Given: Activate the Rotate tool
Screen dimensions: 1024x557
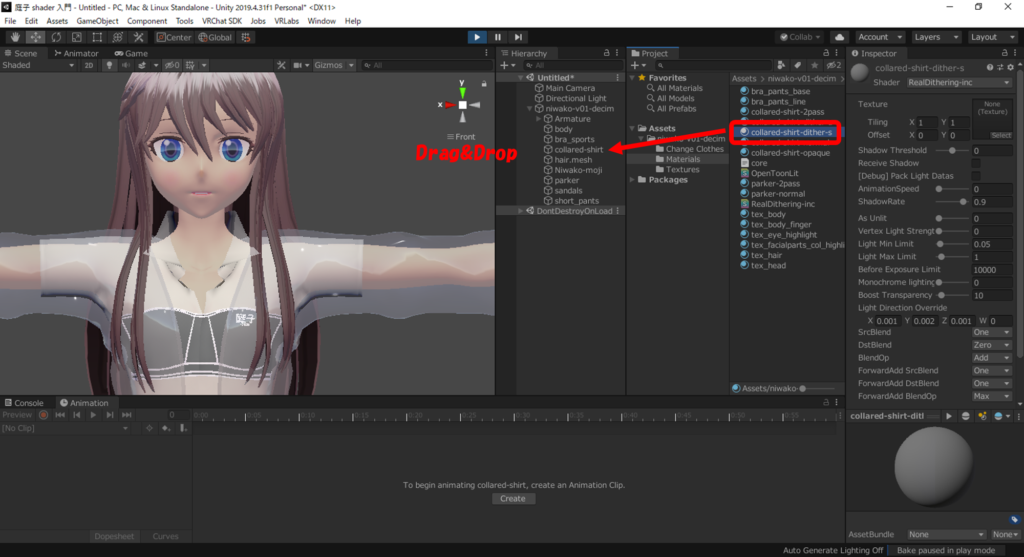Looking at the screenshot, I should pyautogui.click(x=56, y=37).
